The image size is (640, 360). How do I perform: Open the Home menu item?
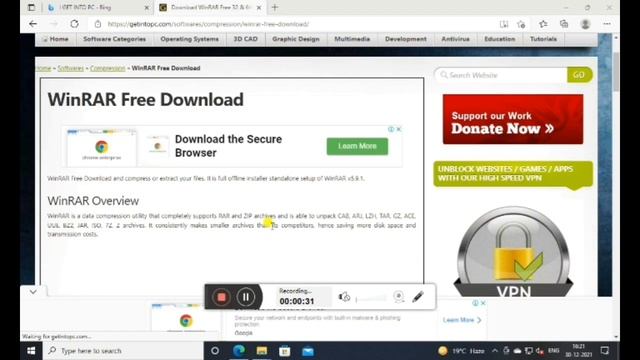click(x=56, y=39)
